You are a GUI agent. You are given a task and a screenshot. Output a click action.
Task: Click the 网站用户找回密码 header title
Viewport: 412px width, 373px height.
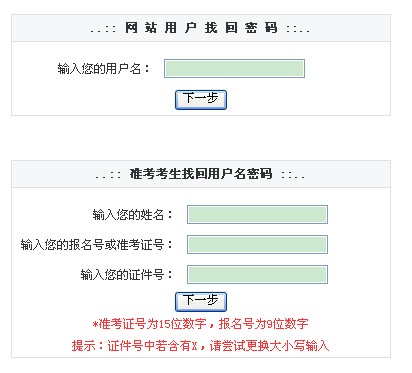(x=201, y=28)
